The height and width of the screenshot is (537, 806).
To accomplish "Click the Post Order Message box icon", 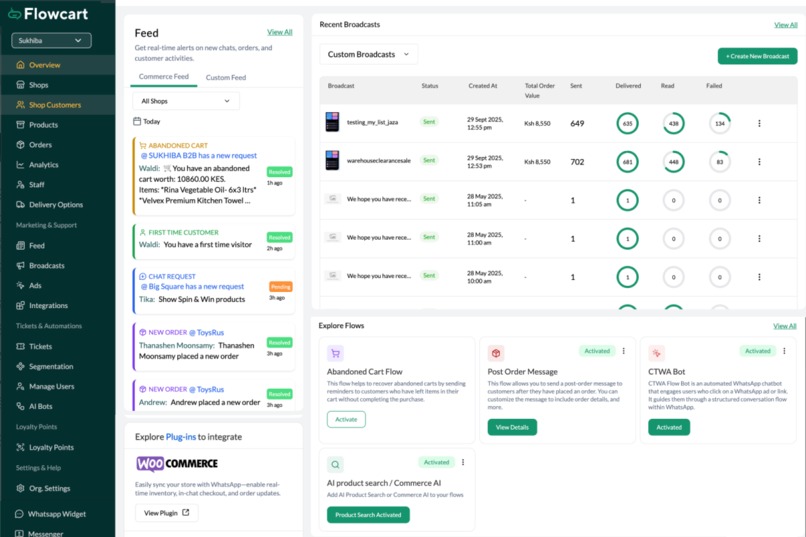I will (x=496, y=353).
